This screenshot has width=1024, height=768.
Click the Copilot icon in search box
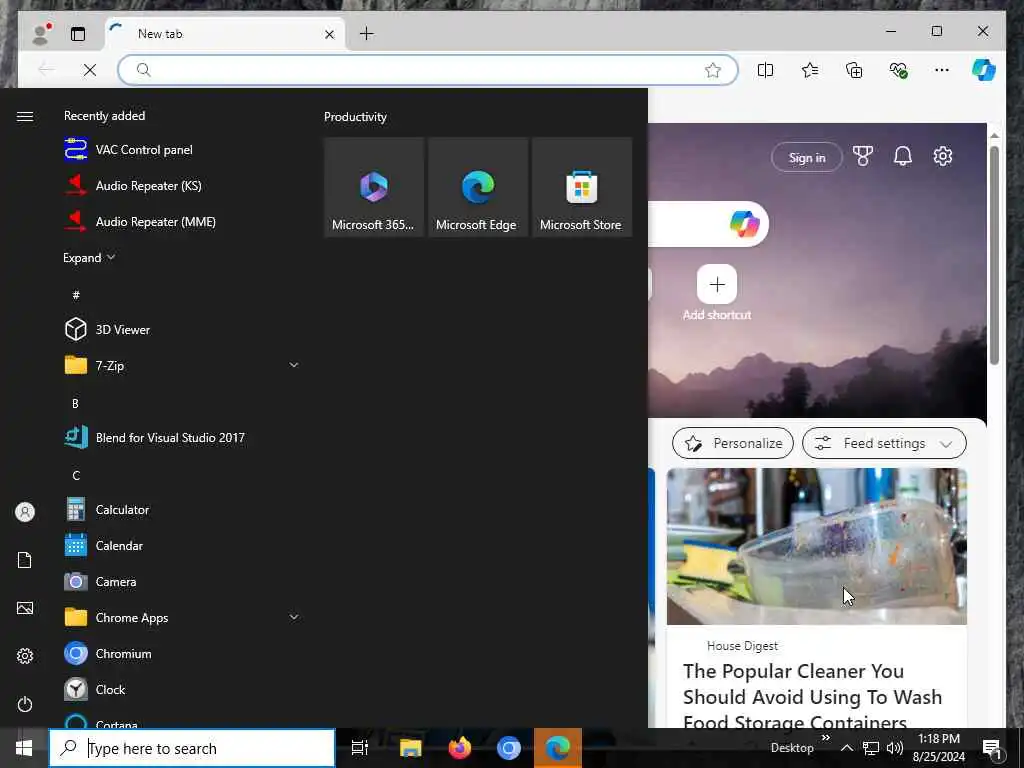coord(744,224)
